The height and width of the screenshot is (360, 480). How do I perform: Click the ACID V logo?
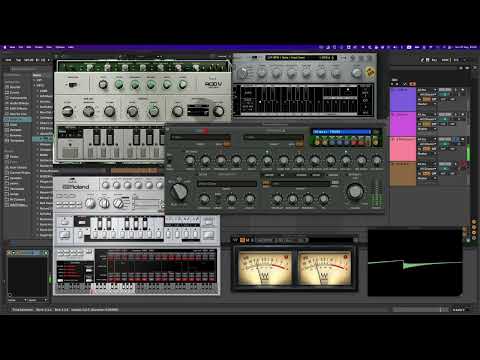pyautogui.click(x=213, y=84)
